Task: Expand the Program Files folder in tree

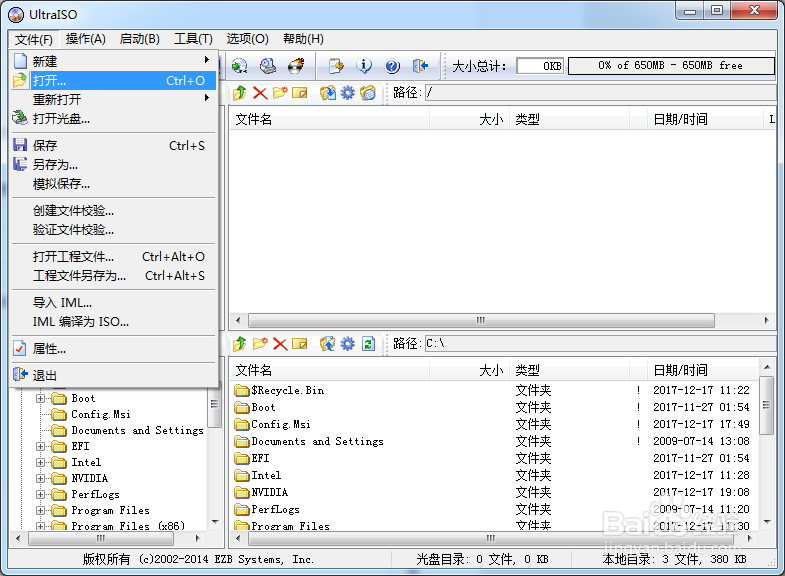Action: point(41,510)
